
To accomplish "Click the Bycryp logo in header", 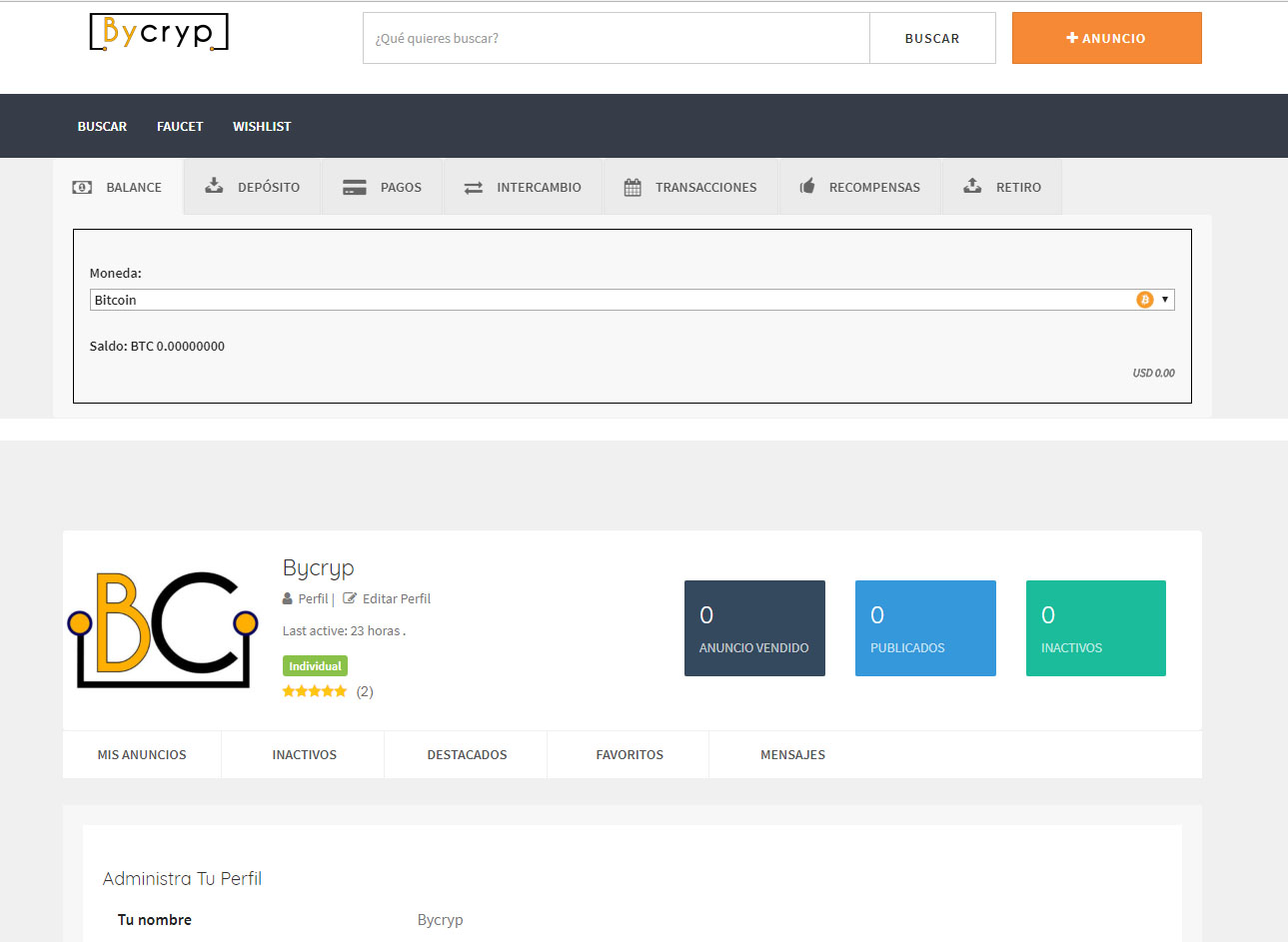I will (159, 33).
